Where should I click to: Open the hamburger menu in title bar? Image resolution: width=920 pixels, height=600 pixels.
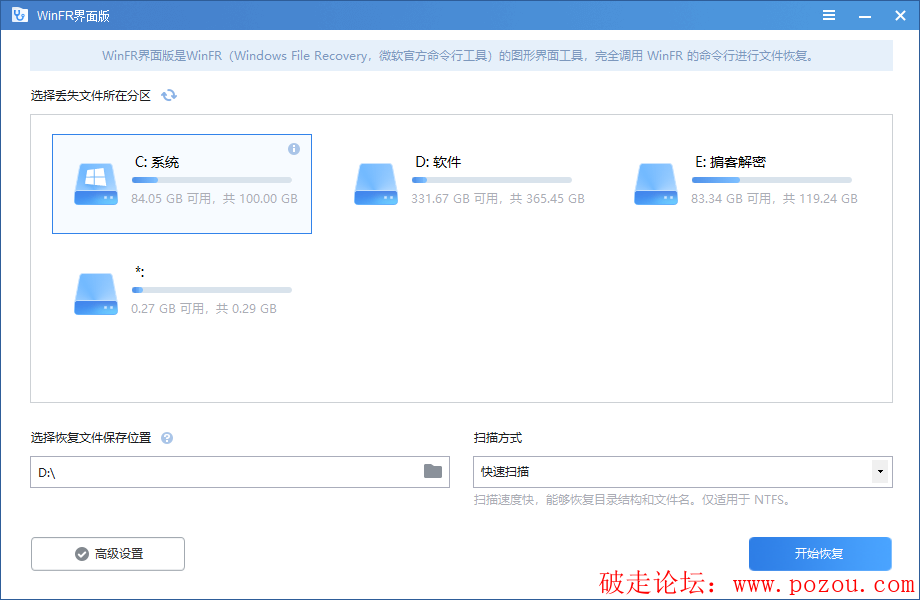(x=828, y=15)
